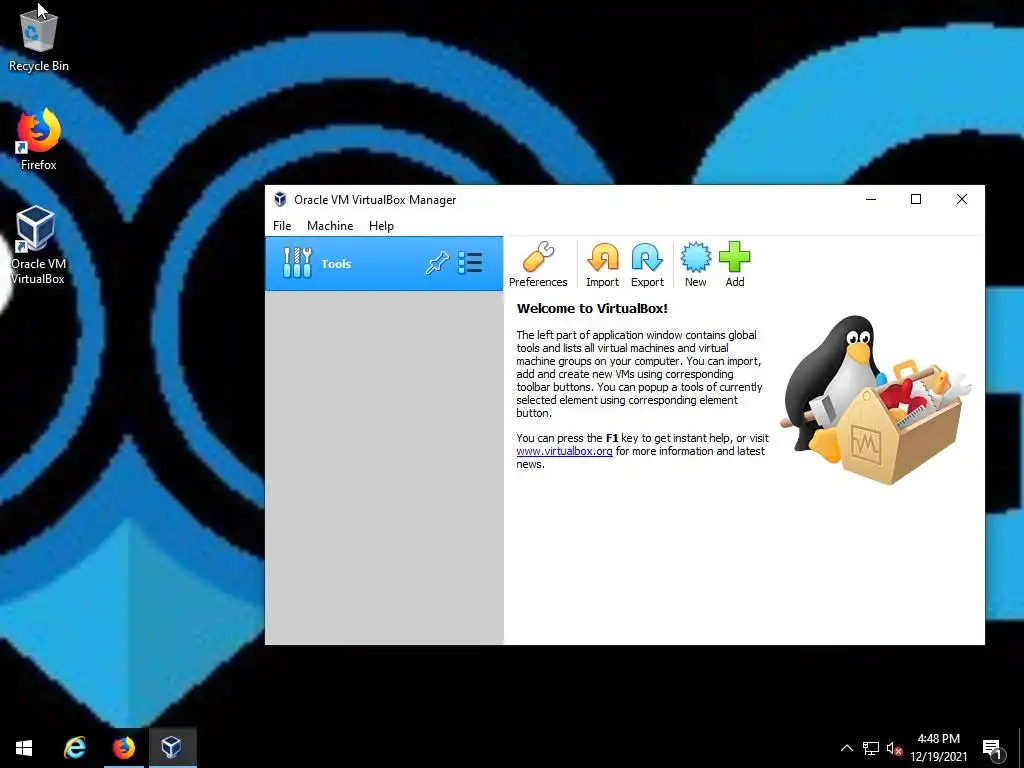This screenshot has width=1024, height=768.
Task: Open the File menu
Action: [282, 226]
